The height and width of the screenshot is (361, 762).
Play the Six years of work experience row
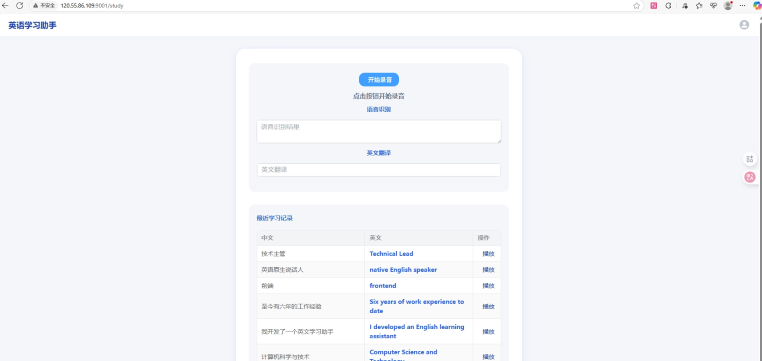point(488,307)
